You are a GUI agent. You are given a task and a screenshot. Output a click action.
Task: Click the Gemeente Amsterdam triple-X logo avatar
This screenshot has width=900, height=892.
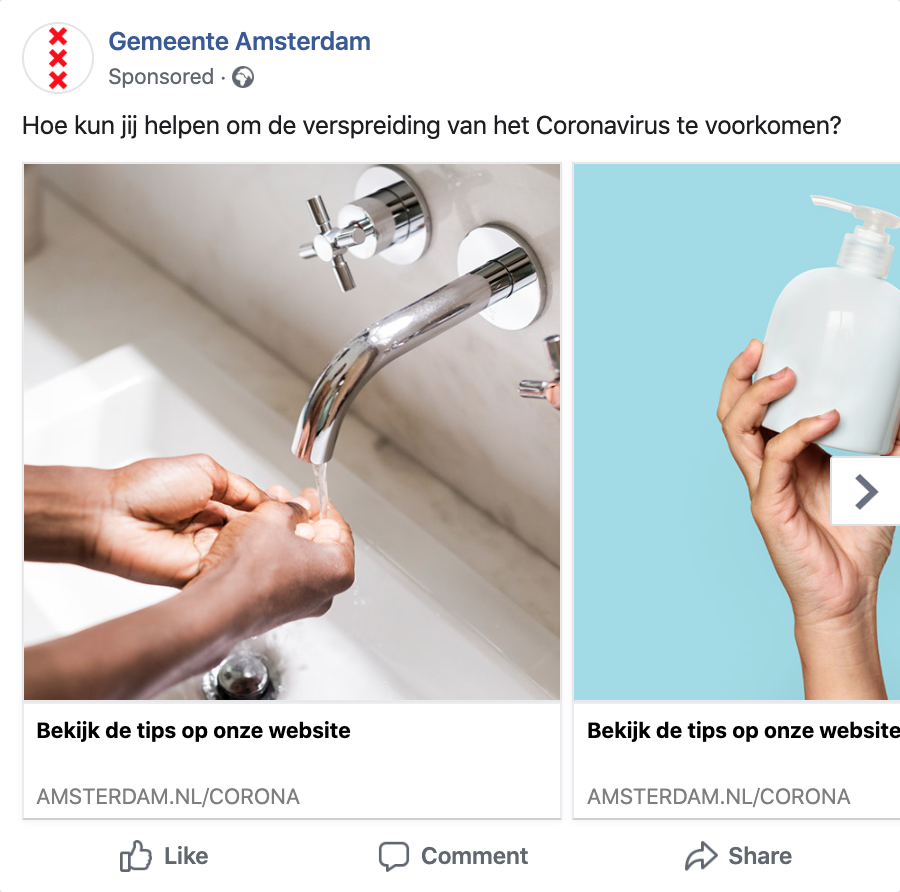pos(58,58)
